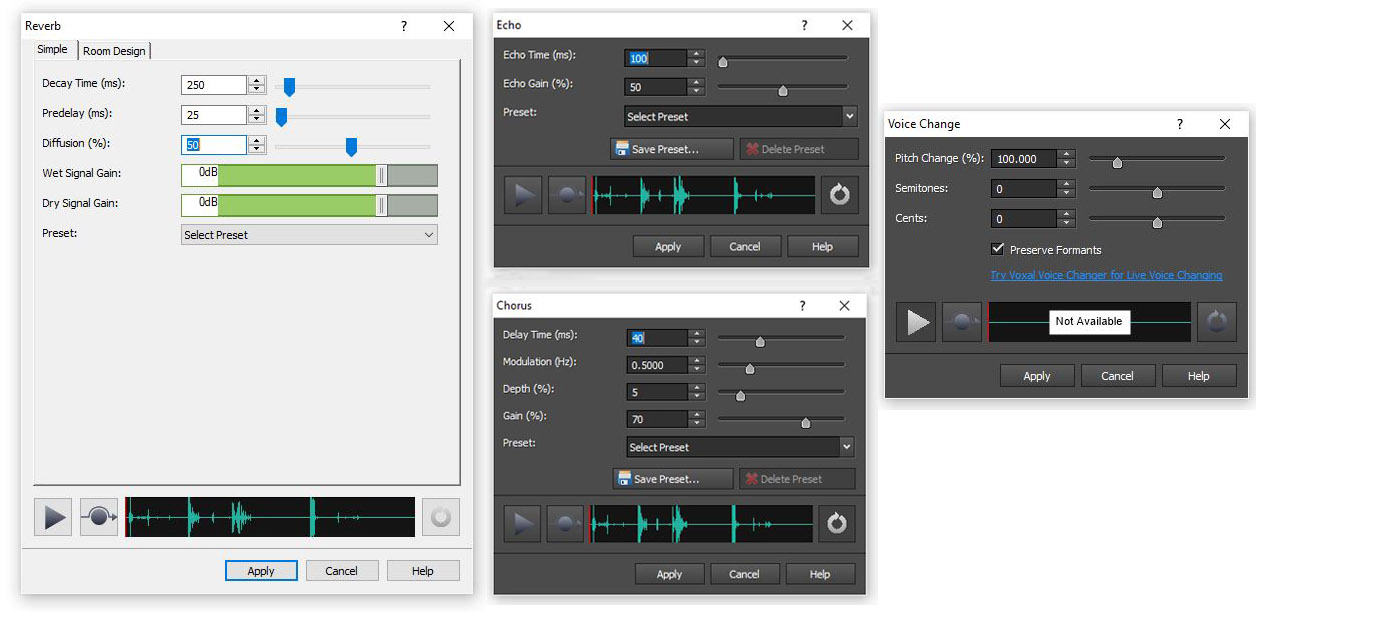
Task: Click the Echo Gain slider handle
Action: (783, 90)
